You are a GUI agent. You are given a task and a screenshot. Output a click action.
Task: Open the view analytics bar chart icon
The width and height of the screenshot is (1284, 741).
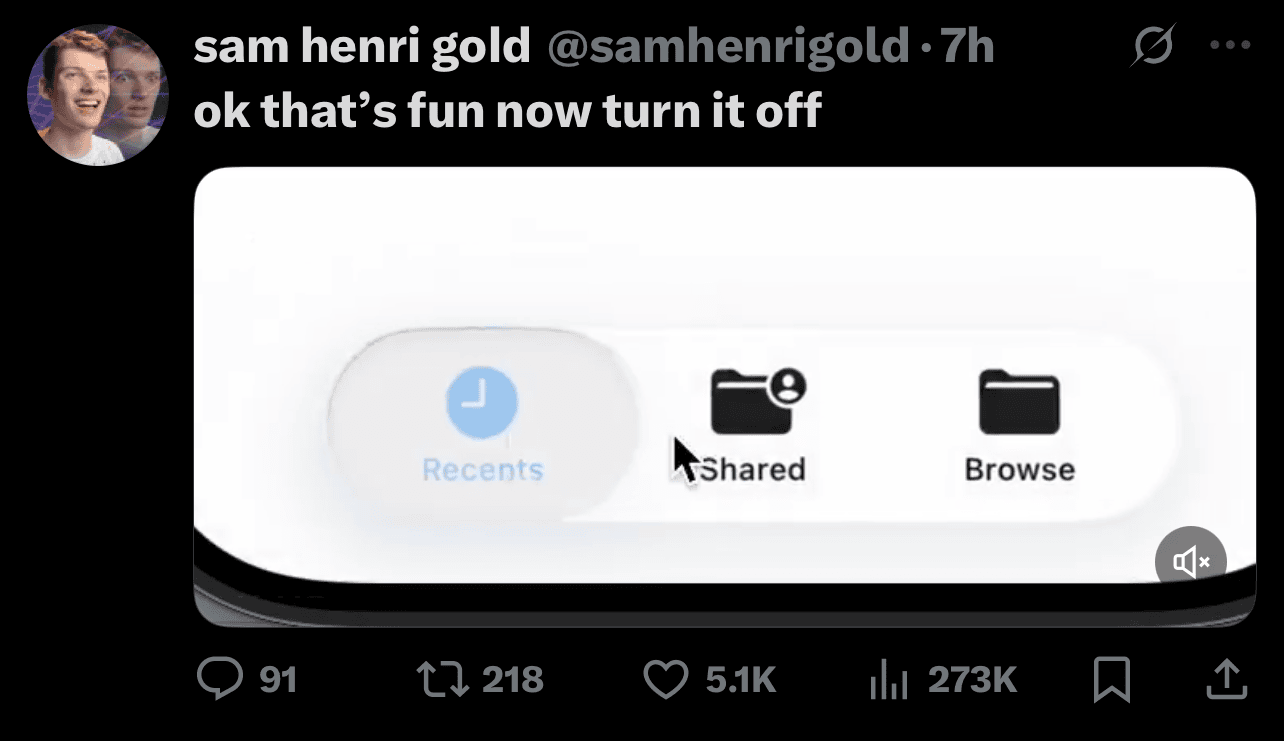pyautogui.click(x=889, y=678)
